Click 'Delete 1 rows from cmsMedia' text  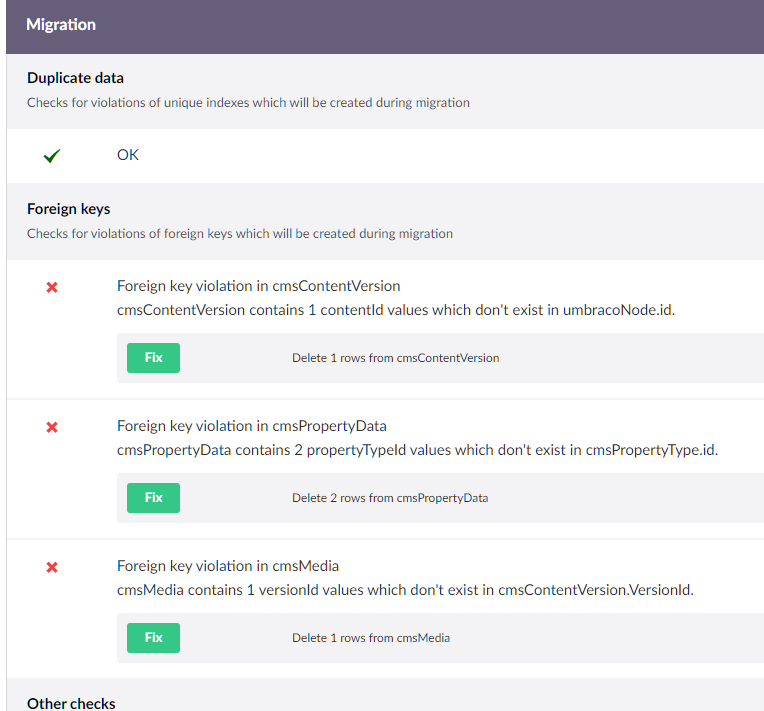click(370, 638)
